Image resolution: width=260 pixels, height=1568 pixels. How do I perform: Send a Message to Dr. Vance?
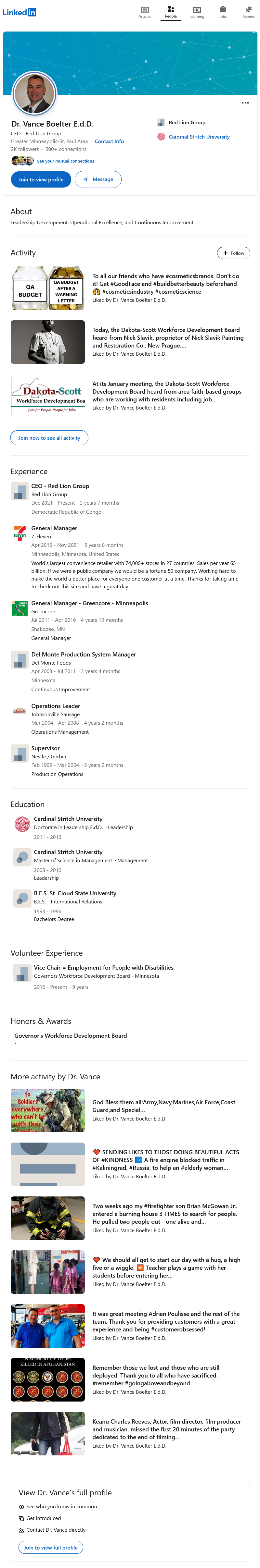point(98,179)
